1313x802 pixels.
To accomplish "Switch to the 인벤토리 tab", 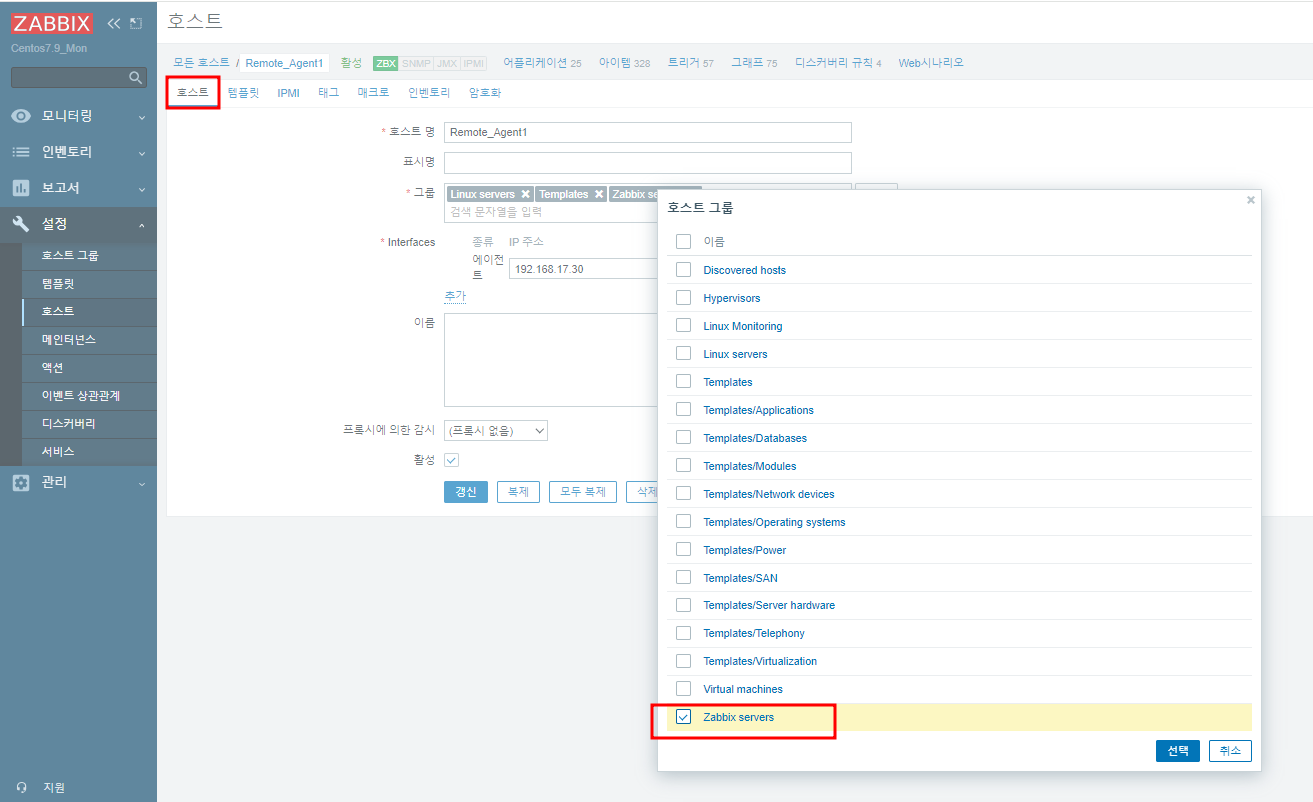I will pos(429,92).
